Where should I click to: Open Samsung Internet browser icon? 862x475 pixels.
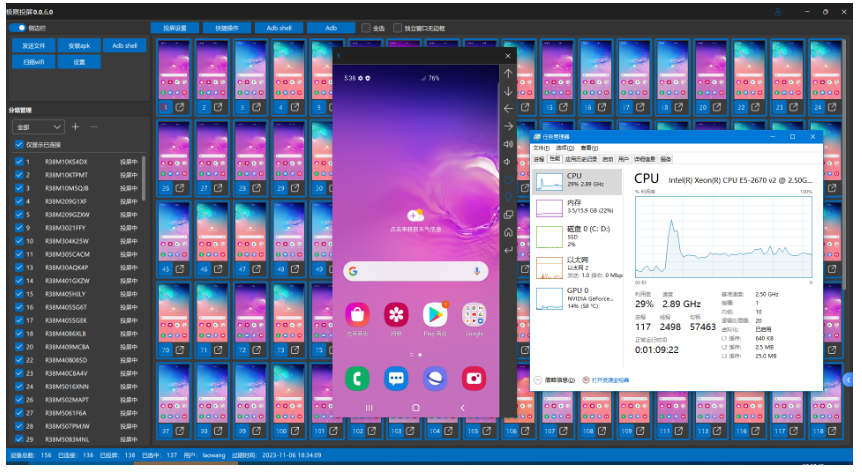point(435,379)
